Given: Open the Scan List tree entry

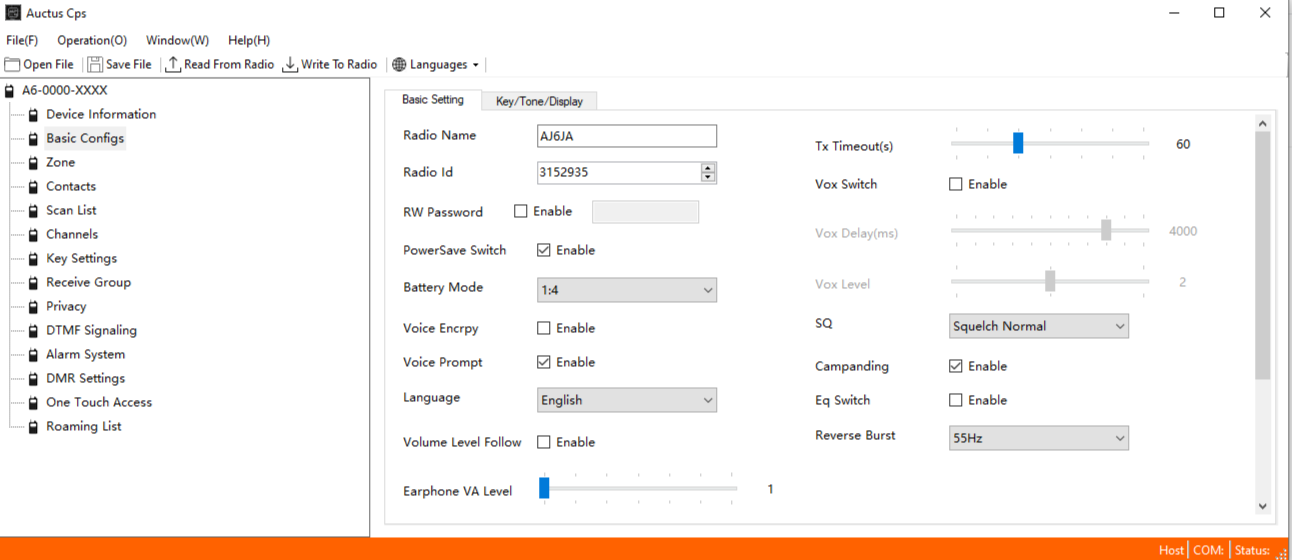Looking at the screenshot, I should (71, 210).
